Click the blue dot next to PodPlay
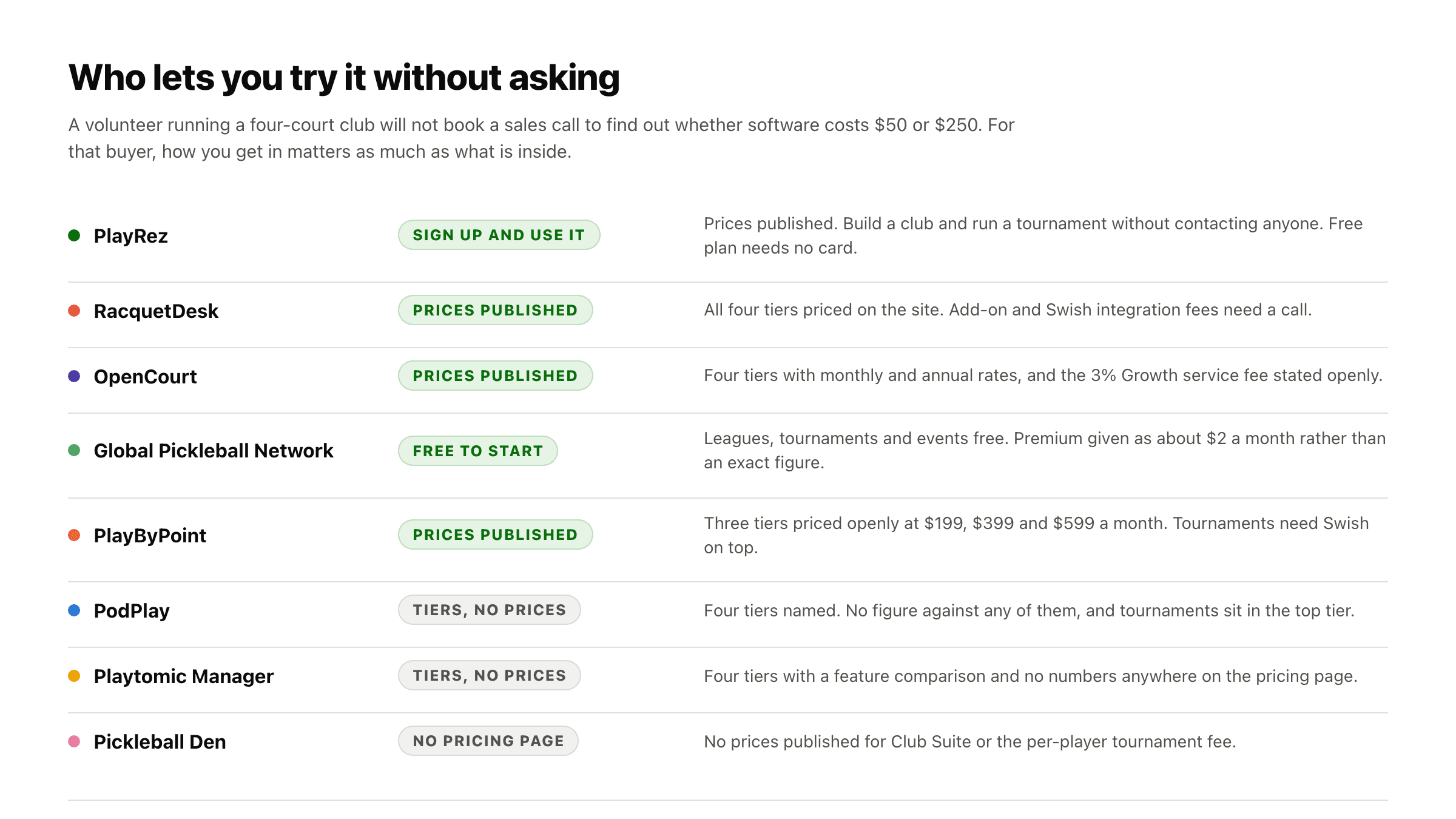The width and height of the screenshot is (1456, 819). click(x=74, y=610)
